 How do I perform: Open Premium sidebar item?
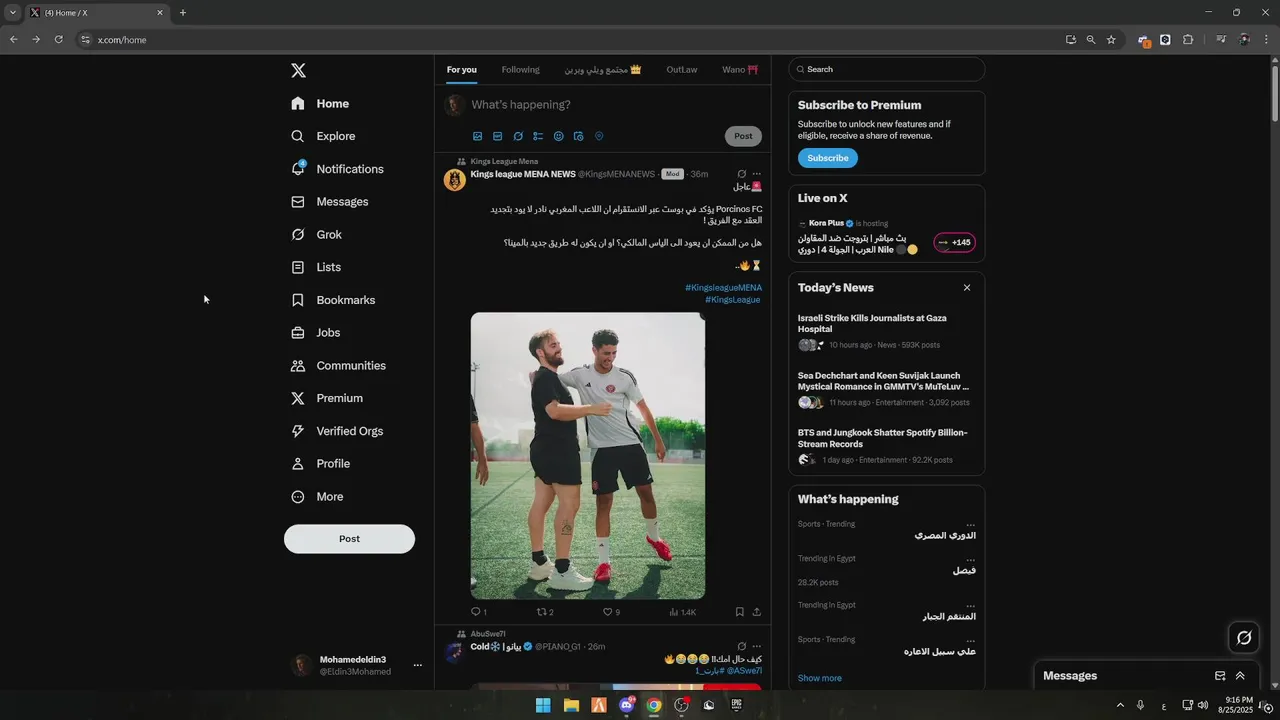click(x=327, y=398)
